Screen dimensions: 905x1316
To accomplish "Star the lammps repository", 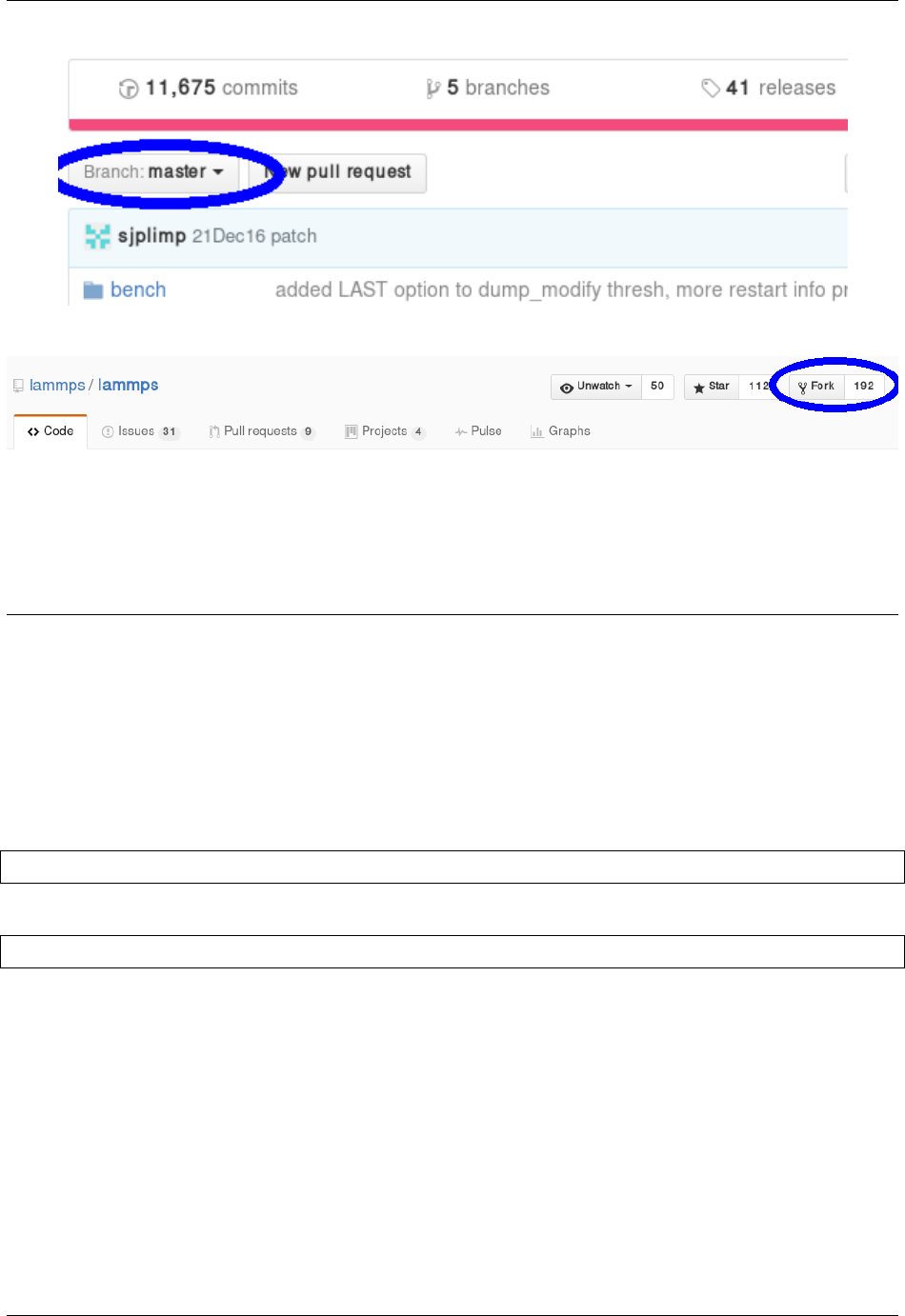I will click(x=712, y=387).
